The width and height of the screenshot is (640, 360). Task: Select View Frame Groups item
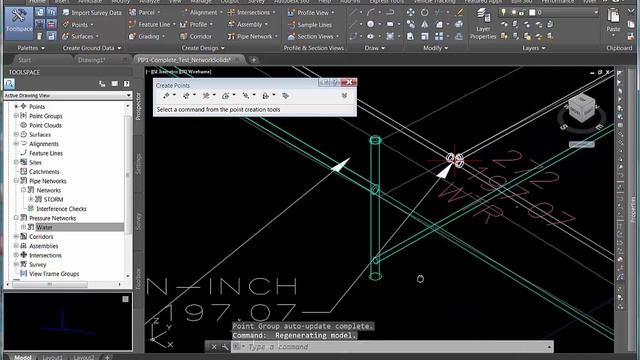click(54, 274)
